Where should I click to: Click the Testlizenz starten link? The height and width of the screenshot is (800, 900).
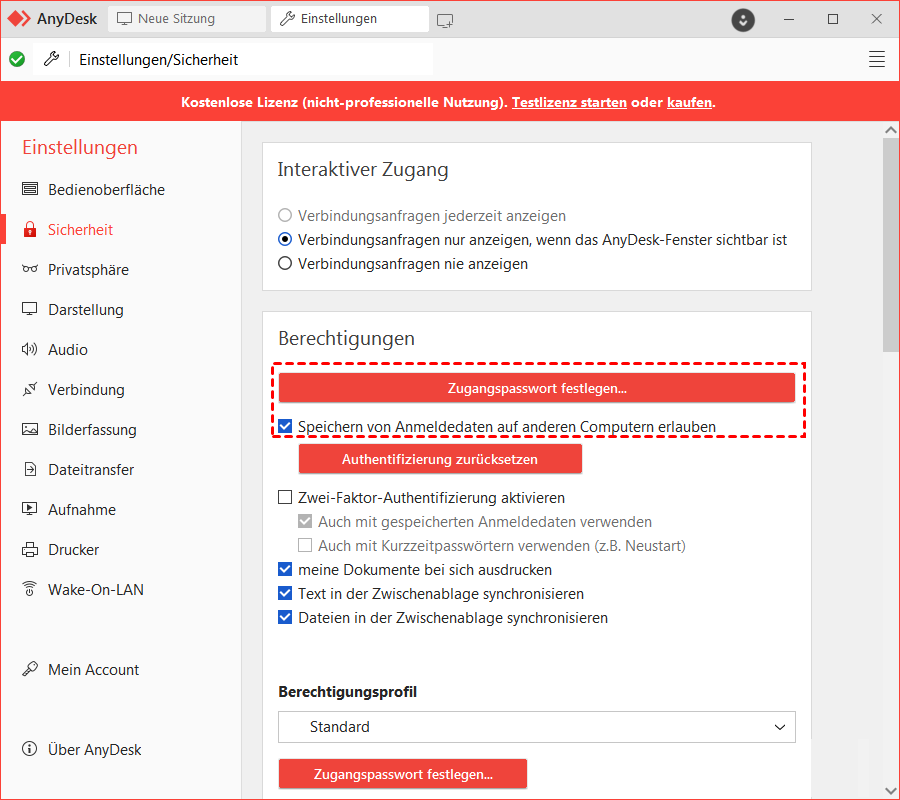coord(569,102)
